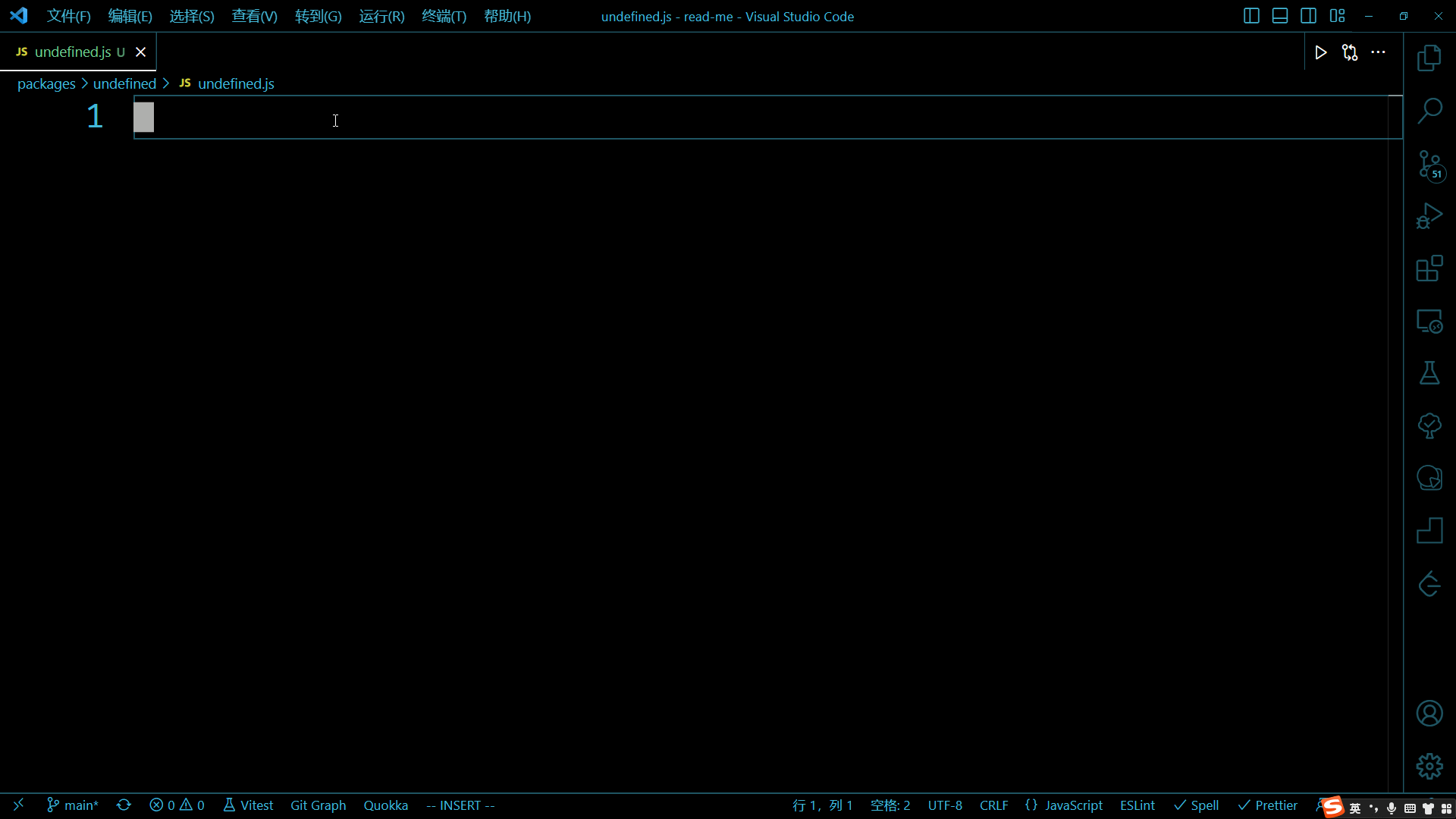This screenshot has height=819, width=1456.
Task: Open the Search view in activity bar
Action: coord(1429,111)
